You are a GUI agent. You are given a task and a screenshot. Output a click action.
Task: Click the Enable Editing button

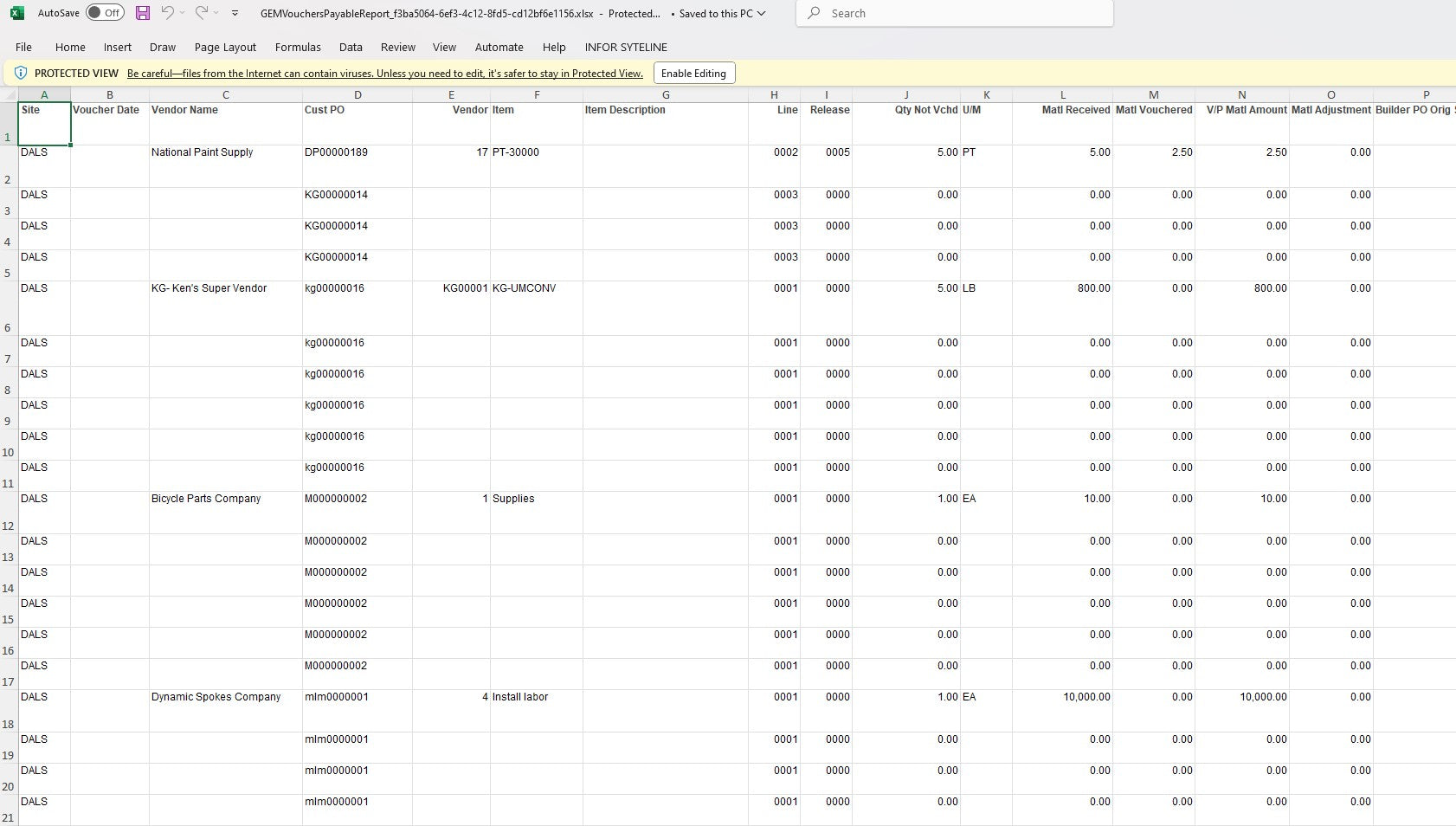(x=693, y=74)
